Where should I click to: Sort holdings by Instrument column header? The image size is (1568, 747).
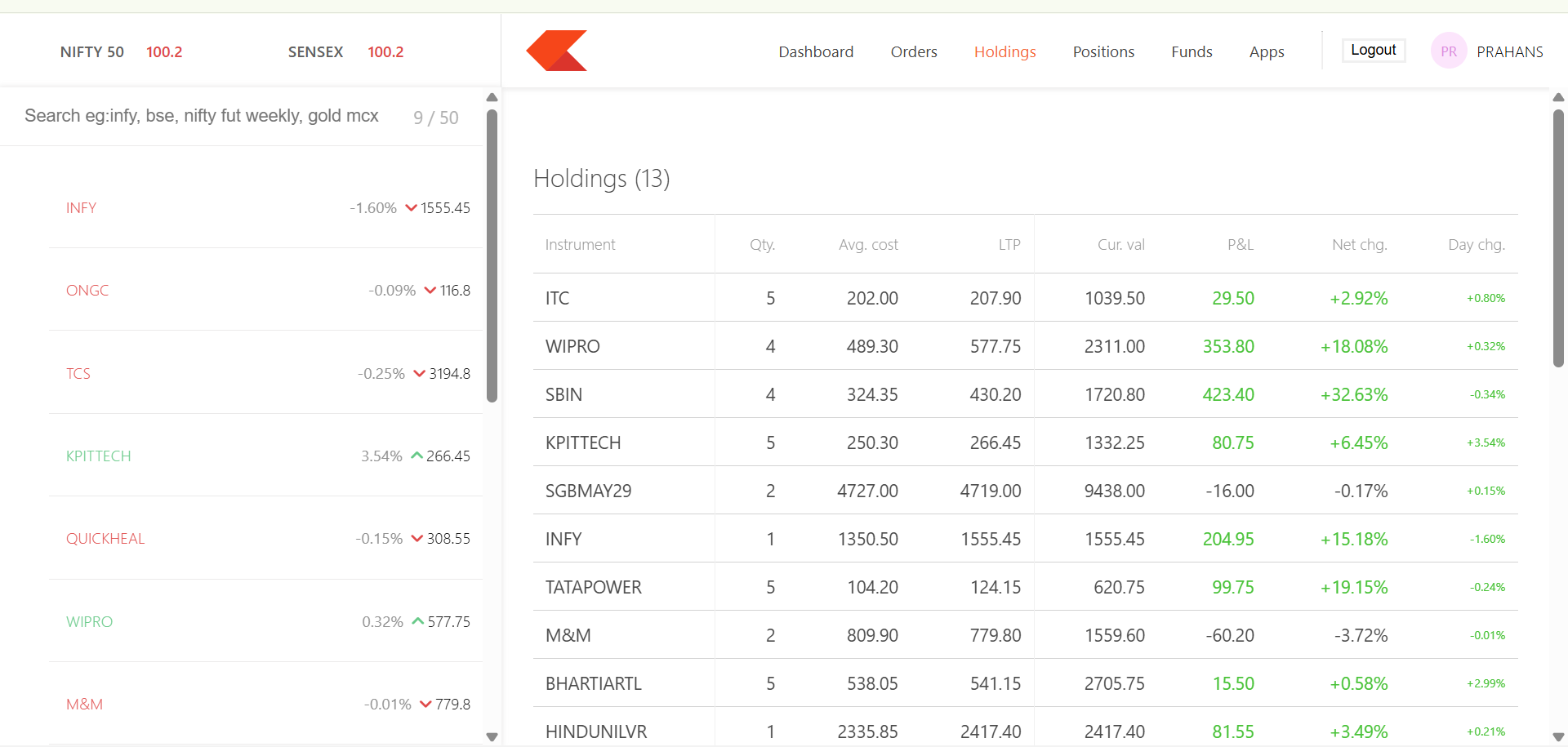click(x=580, y=244)
